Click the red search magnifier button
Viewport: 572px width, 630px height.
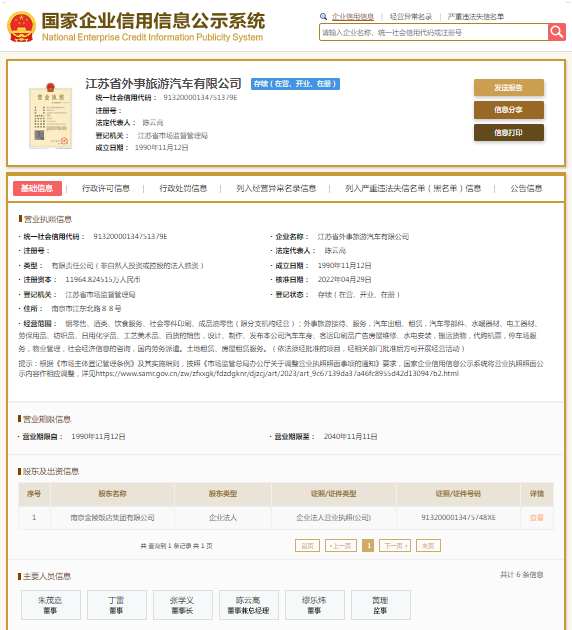pos(557,32)
